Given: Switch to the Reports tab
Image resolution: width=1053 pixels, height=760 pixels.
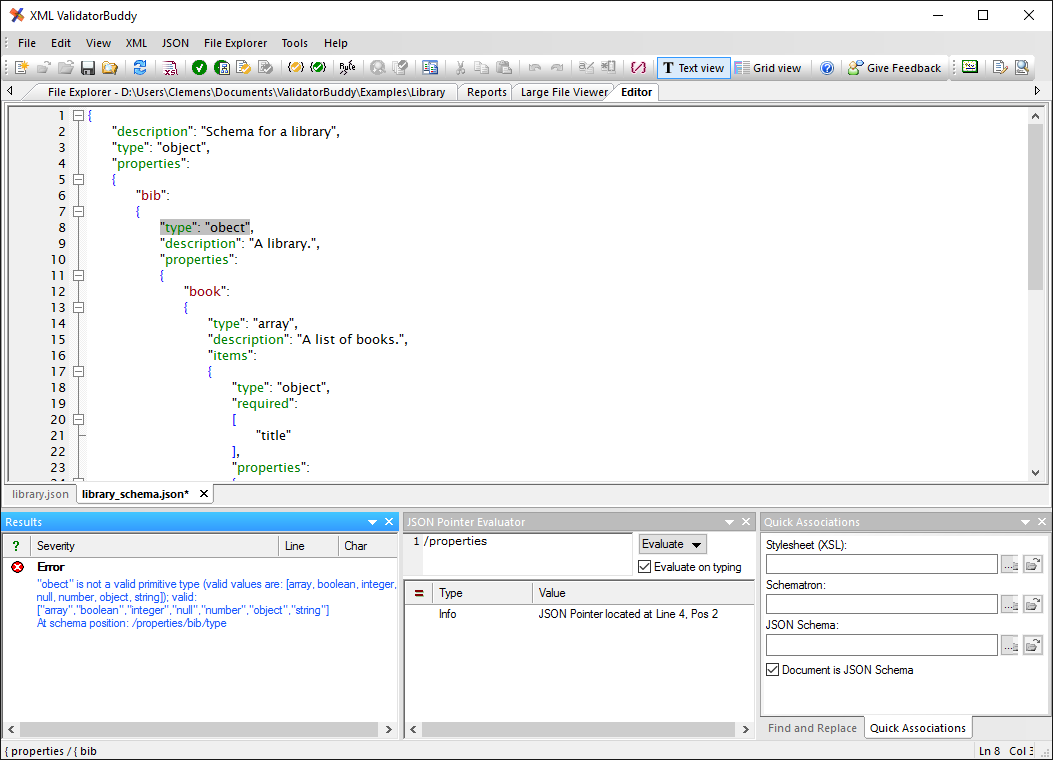Looking at the screenshot, I should pos(486,92).
